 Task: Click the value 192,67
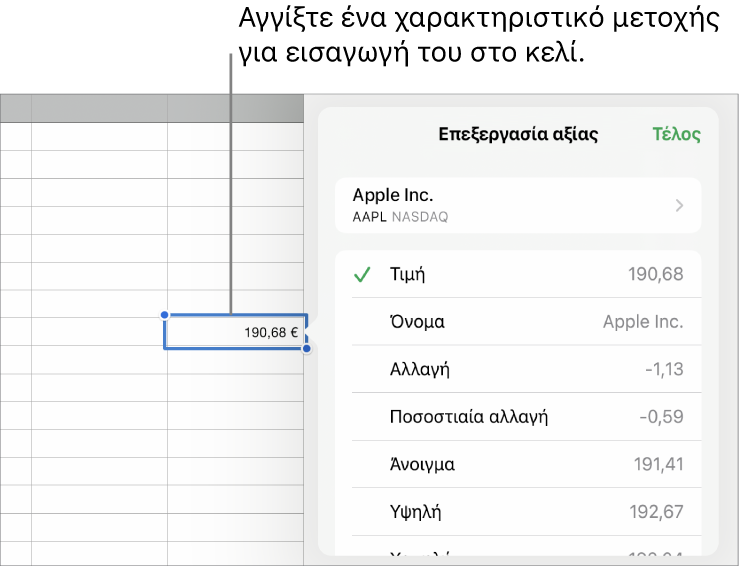[x=656, y=512]
